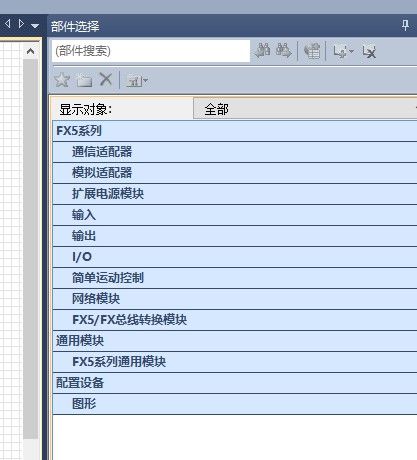Open the module icon dropdown next to delete
Image resolution: width=417 pixels, height=460 pixels.
click(137, 81)
